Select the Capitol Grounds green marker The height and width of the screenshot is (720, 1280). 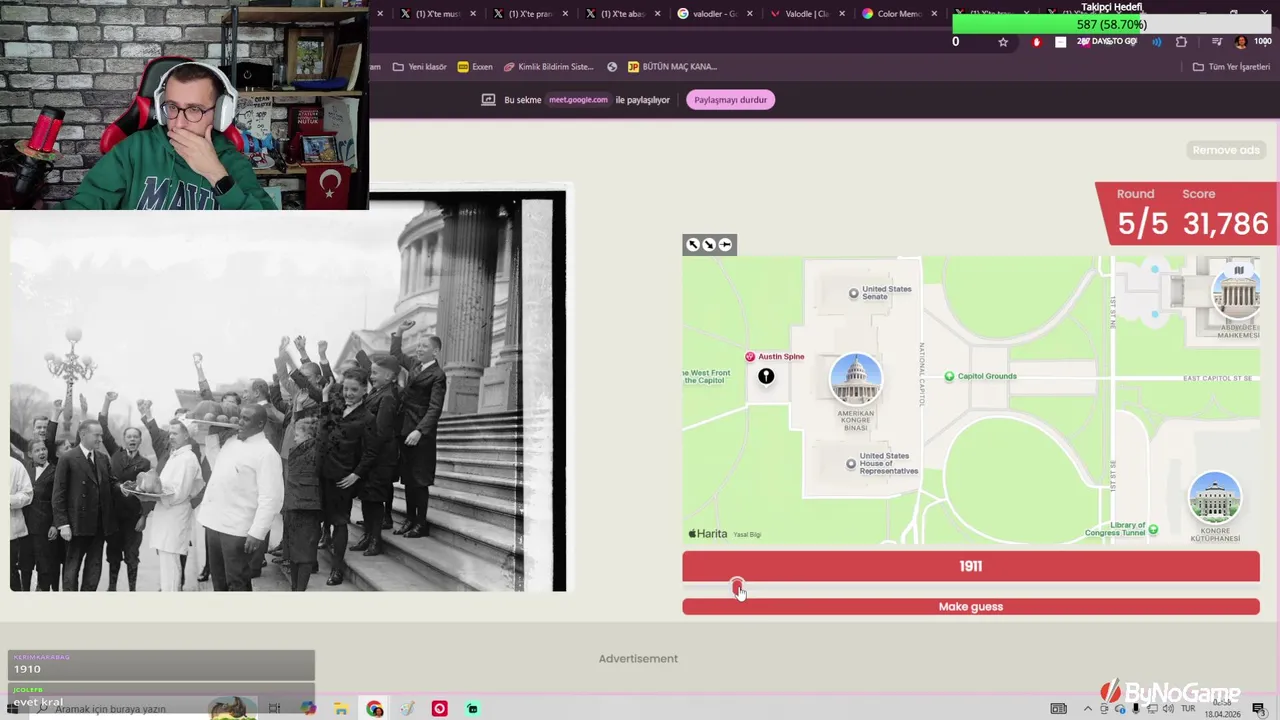click(950, 376)
